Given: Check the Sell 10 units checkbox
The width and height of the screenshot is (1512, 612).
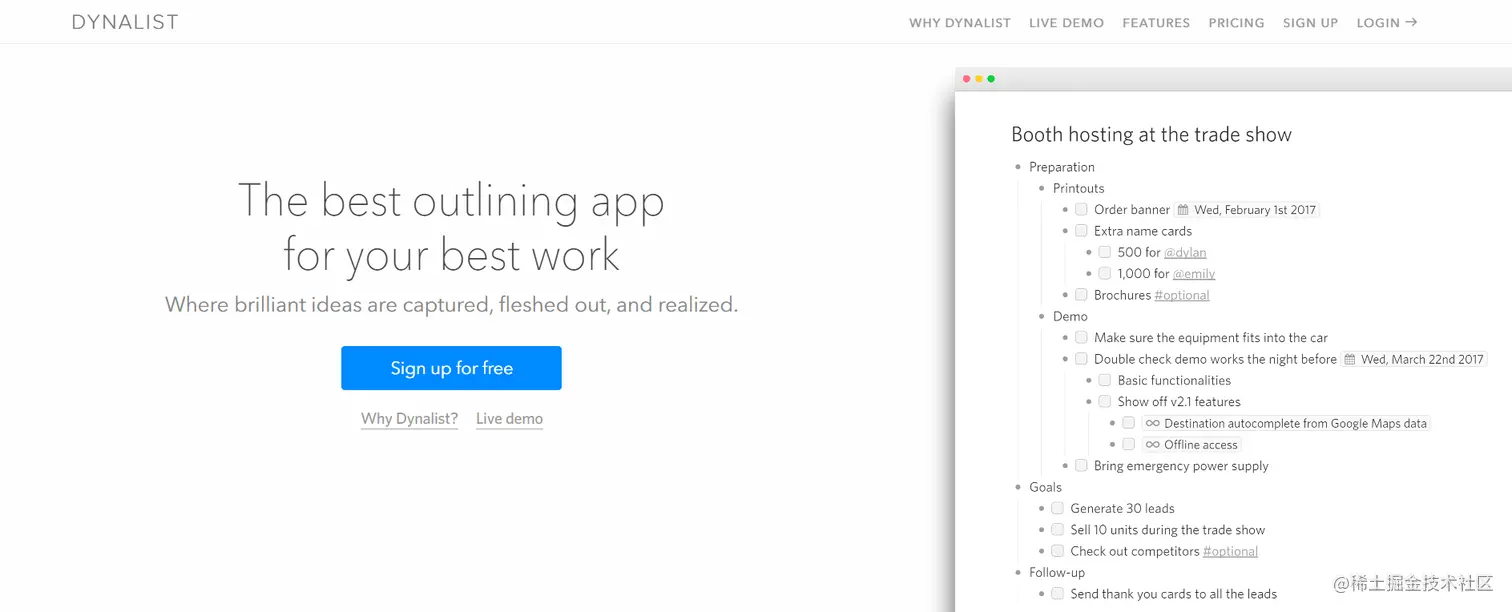Looking at the screenshot, I should [x=1057, y=529].
